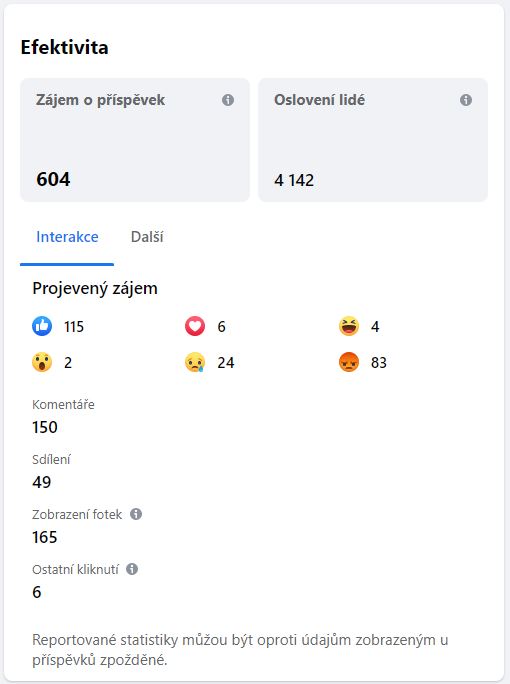
Task: Click the Zobrazení fotek value 165
Action: point(45,537)
